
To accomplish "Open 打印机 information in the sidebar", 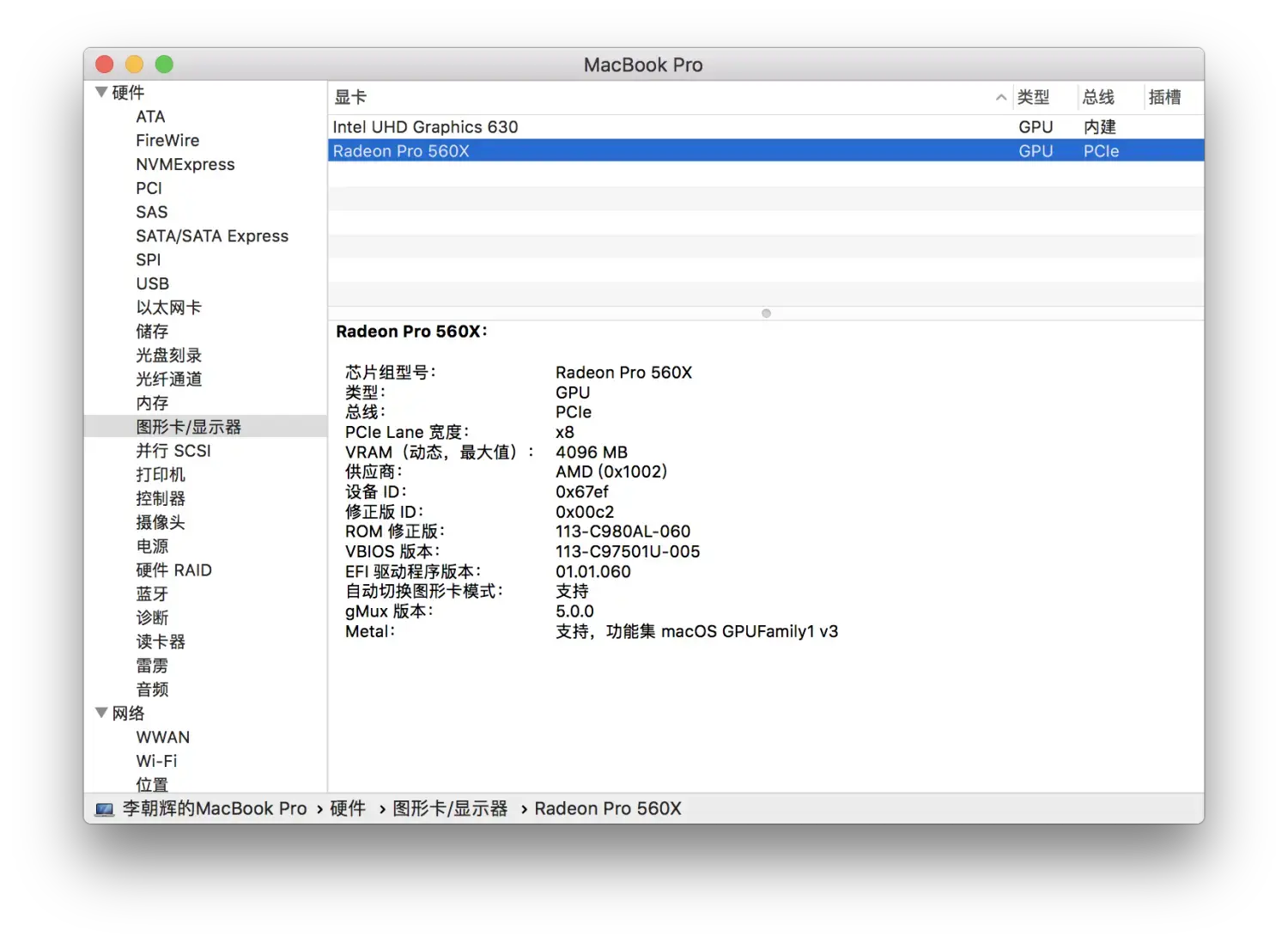I will click(x=160, y=474).
